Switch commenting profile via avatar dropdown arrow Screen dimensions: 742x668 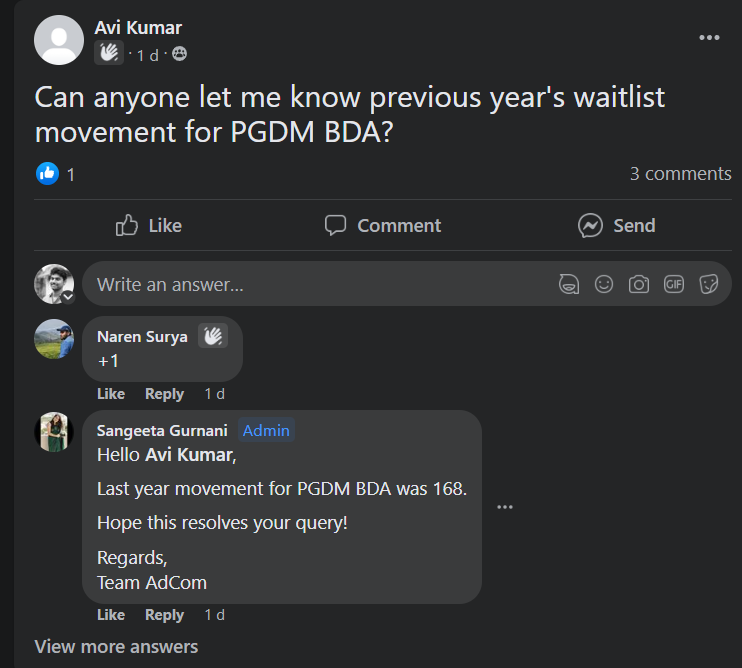pyautogui.click(x=68, y=297)
